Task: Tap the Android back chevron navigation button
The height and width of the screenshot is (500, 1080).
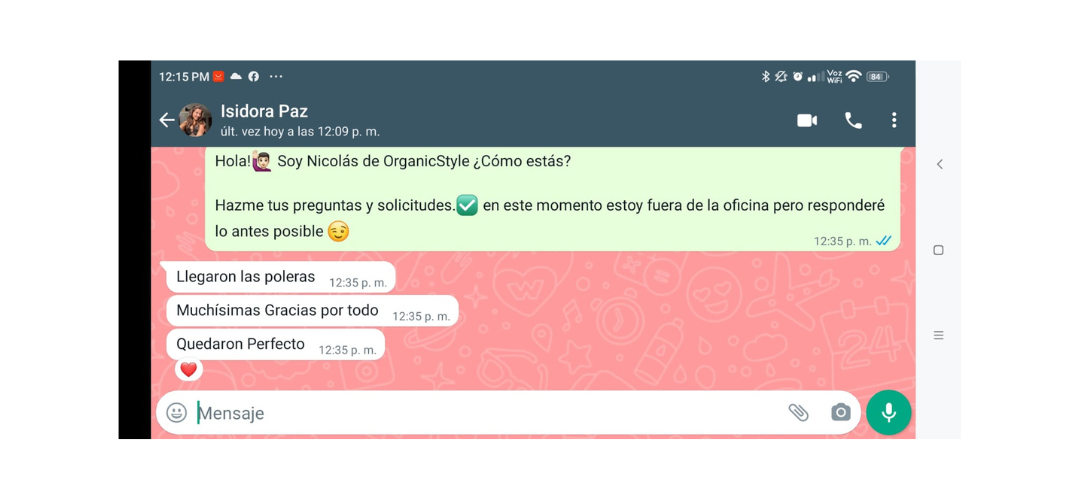Action: coord(939,164)
